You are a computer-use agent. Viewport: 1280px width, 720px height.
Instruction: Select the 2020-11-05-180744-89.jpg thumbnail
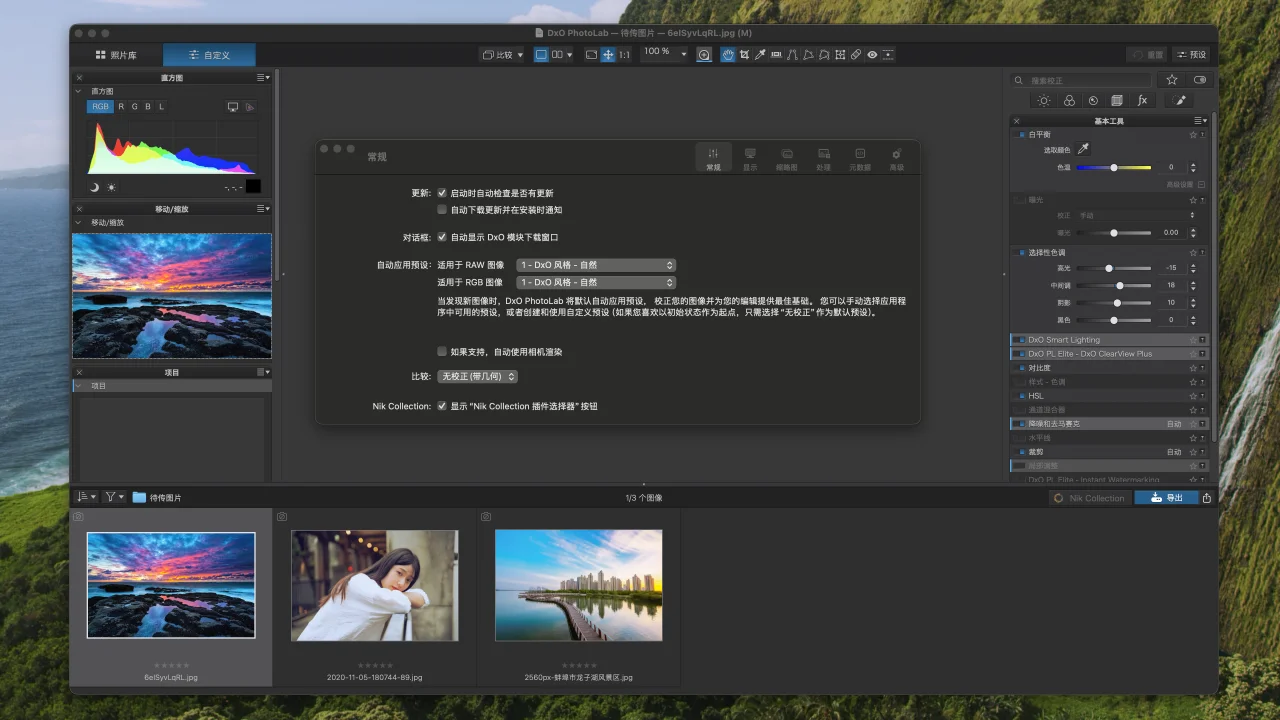374,585
